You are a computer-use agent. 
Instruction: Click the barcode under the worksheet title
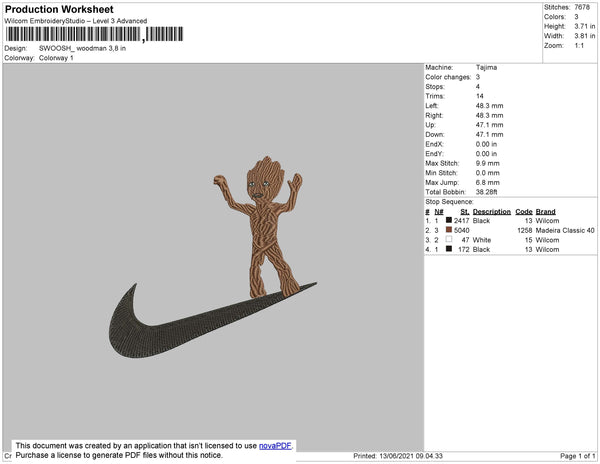click(94, 34)
